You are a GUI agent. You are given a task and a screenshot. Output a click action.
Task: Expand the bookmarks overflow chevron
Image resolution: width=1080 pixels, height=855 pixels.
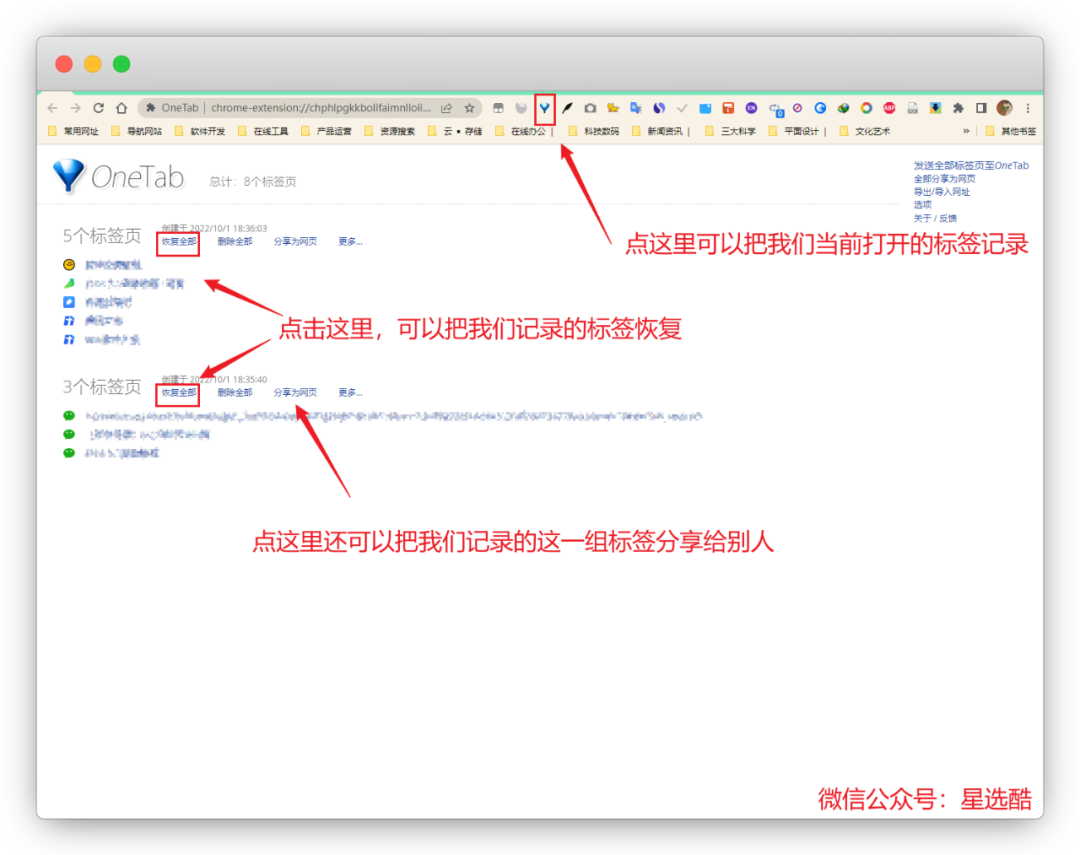pyautogui.click(x=966, y=131)
